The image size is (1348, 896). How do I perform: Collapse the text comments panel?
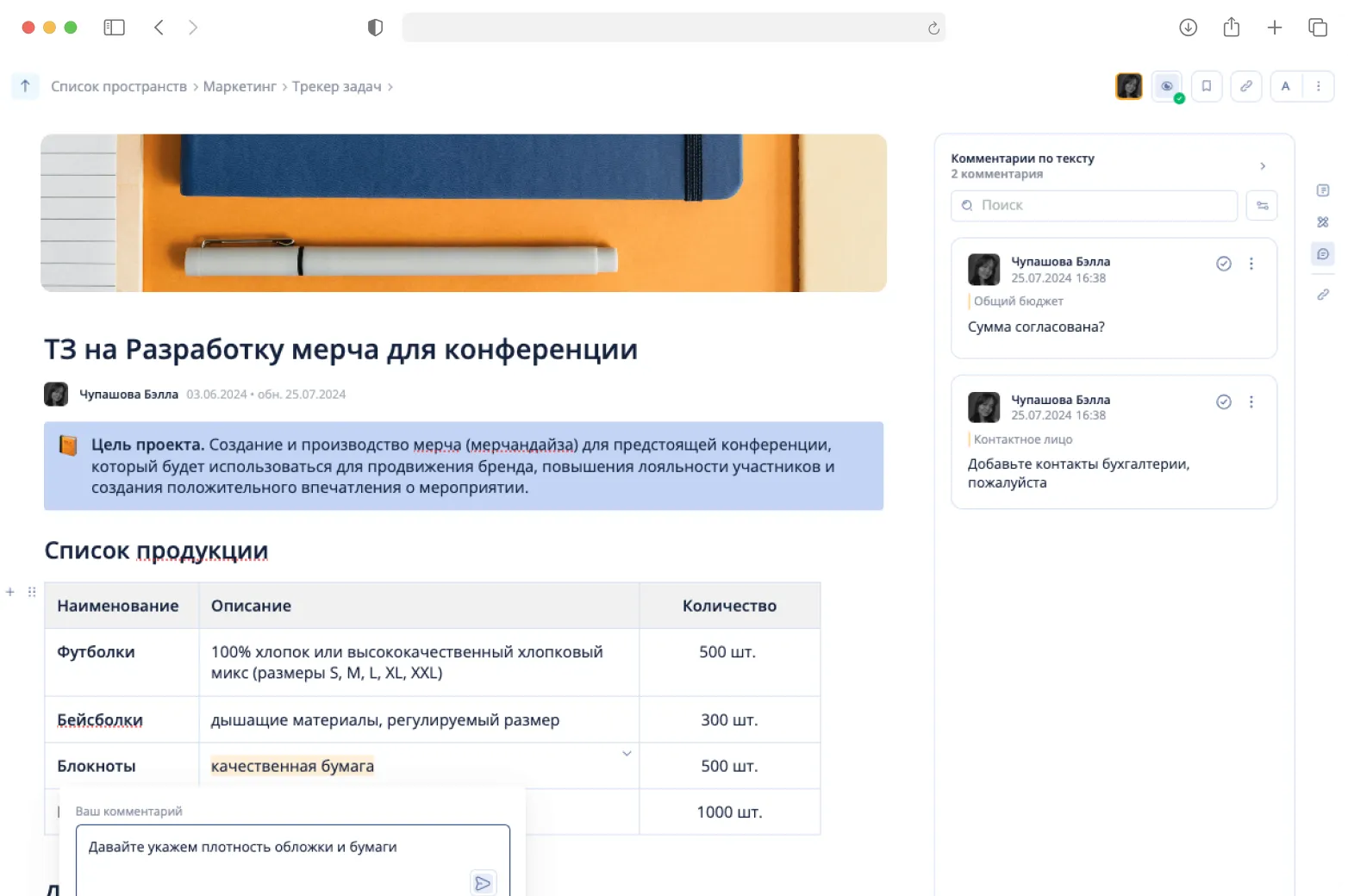(1263, 166)
